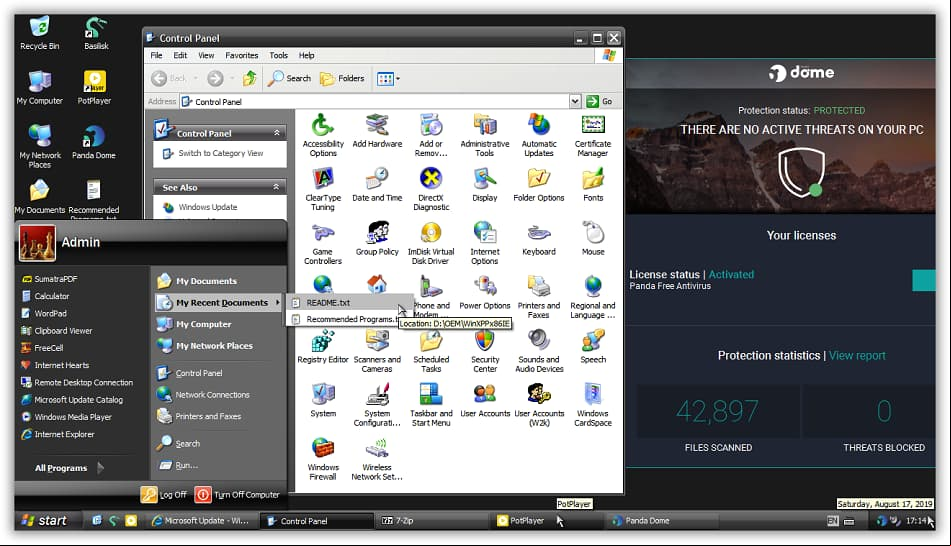Open Taskbar and Start Menu applet
Viewport: 951px width, 546px height.
(x=431, y=405)
